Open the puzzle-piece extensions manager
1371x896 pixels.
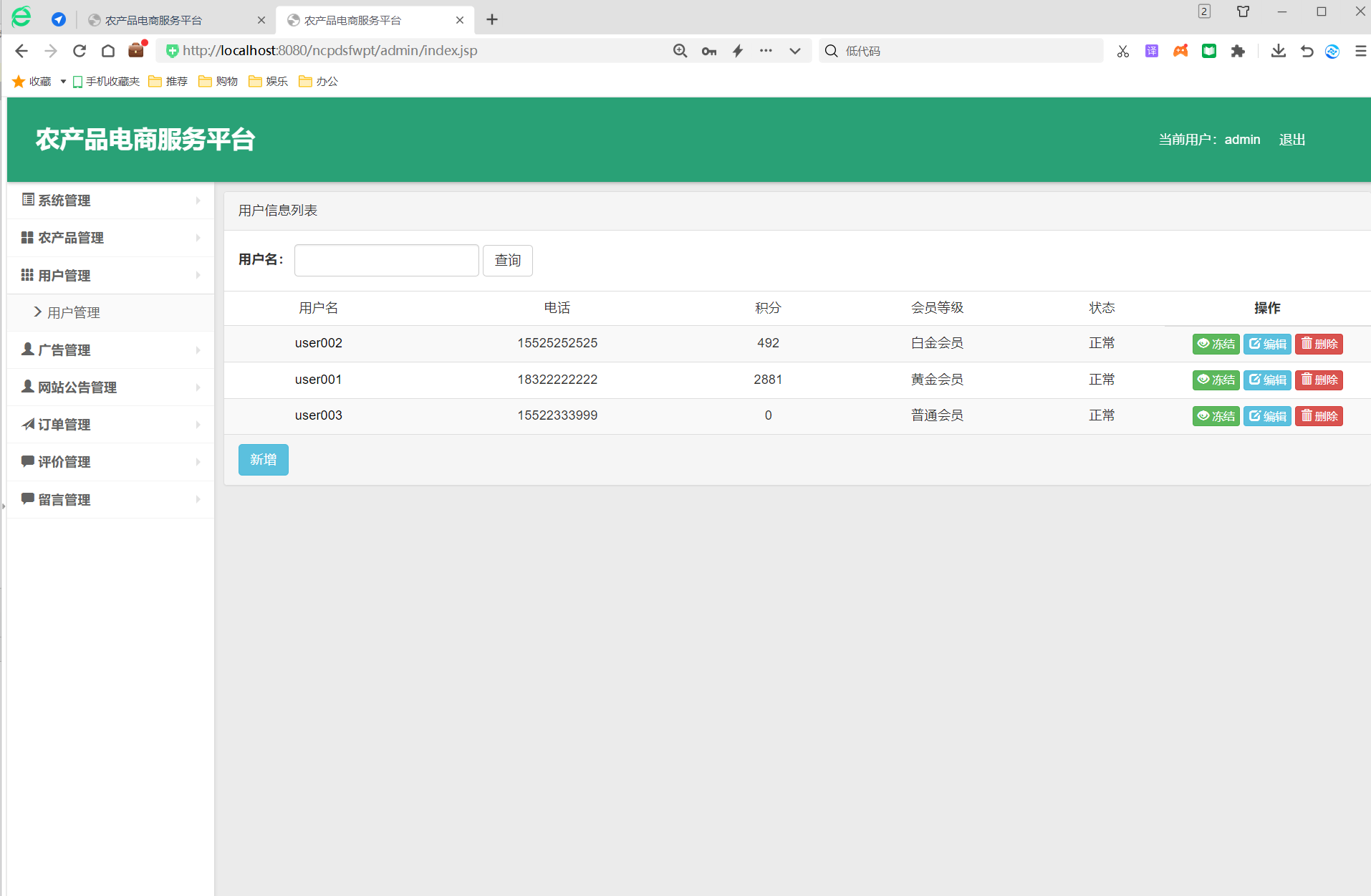click(1238, 51)
